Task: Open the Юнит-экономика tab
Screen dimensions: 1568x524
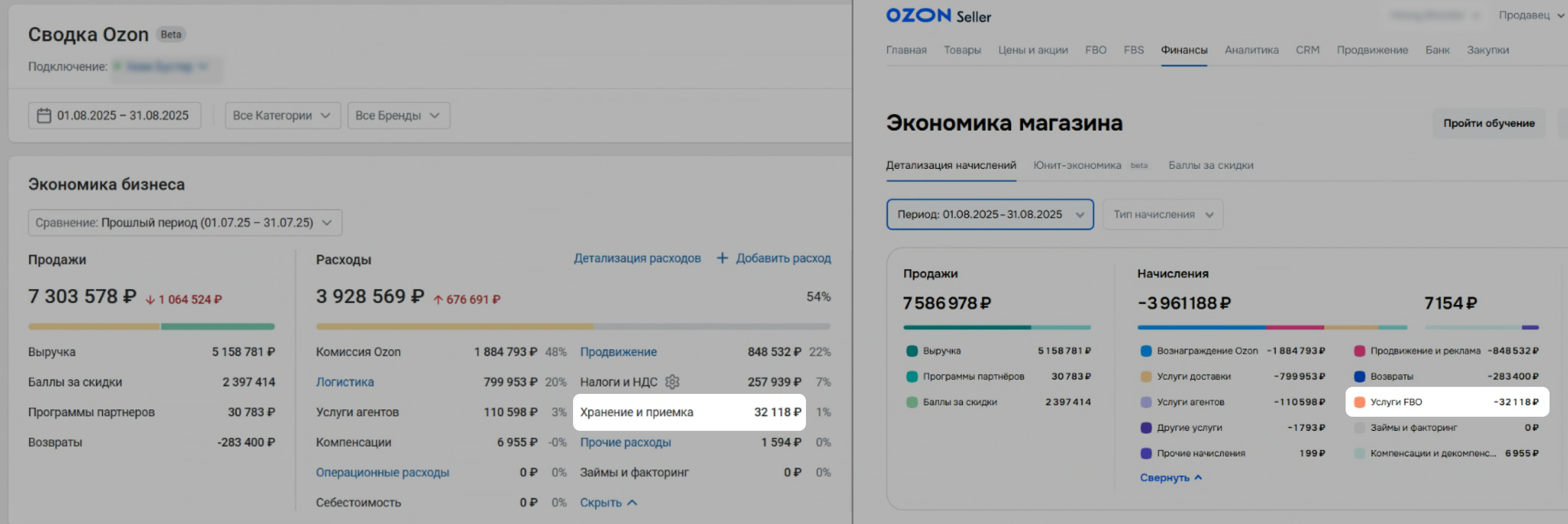Action: pyautogui.click(x=1077, y=166)
